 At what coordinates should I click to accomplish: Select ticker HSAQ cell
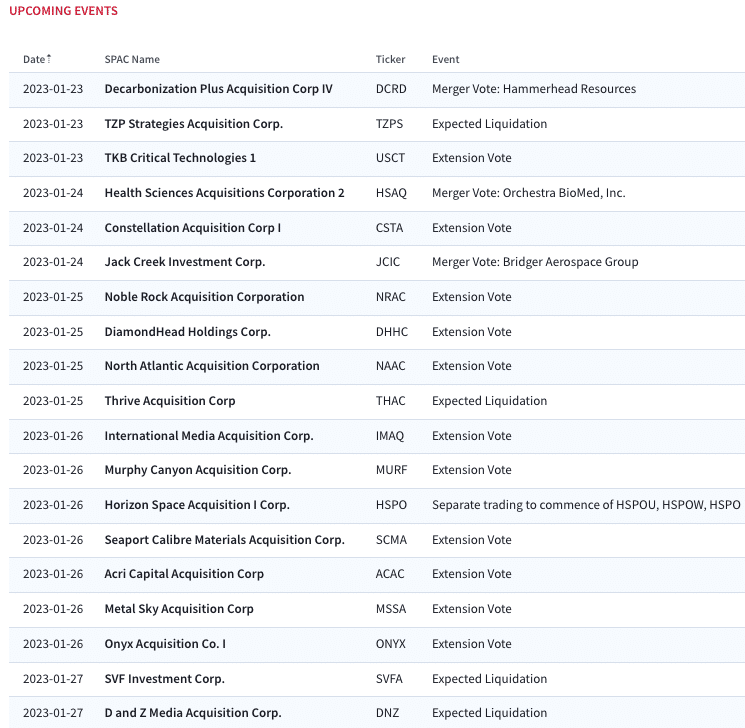391,193
